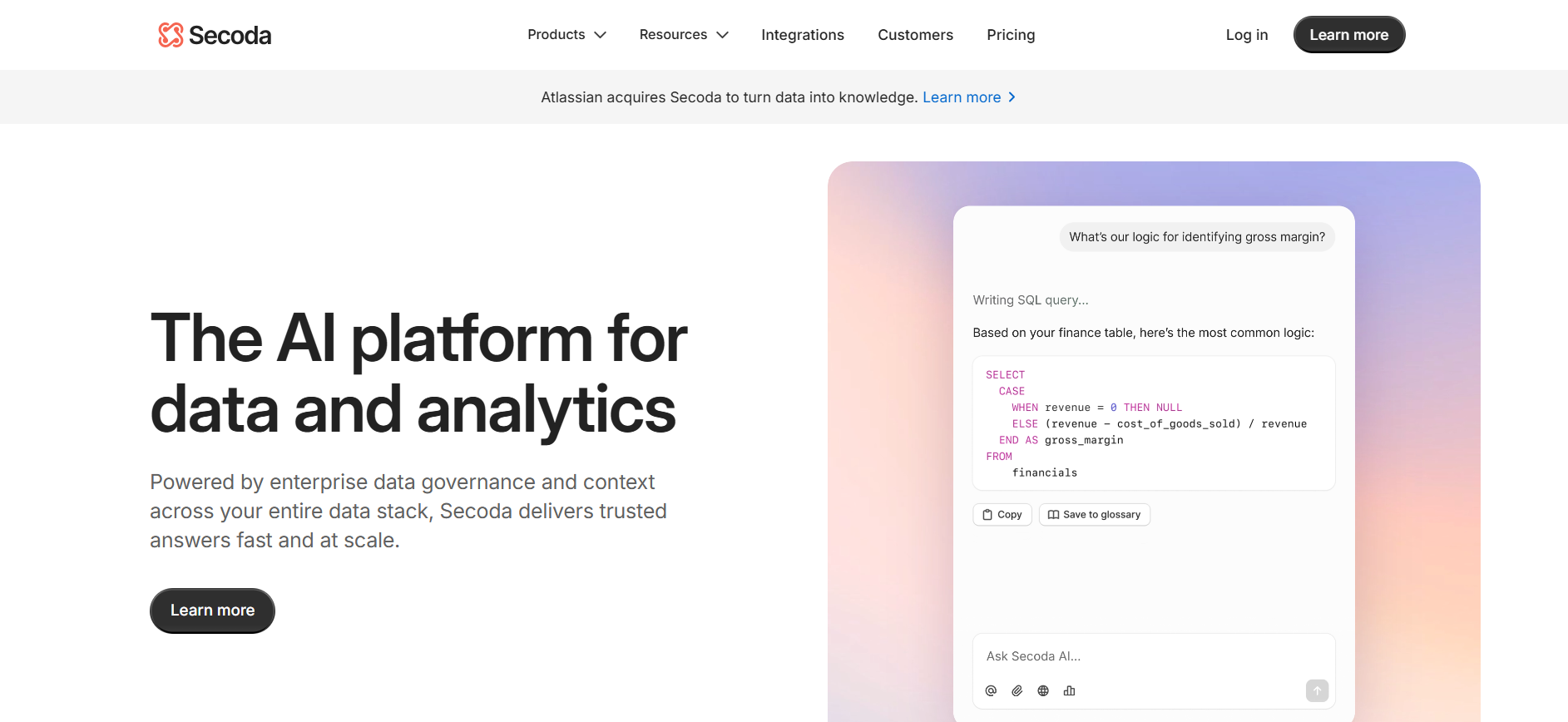Follow the Atlassian announcement Learn more link
The height and width of the screenshot is (722, 1568).
[962, 97]
